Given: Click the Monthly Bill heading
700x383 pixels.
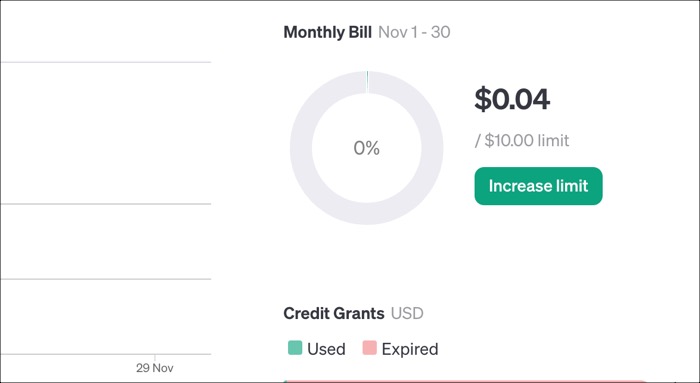Looking at the screenshot, I should pyautogui.click(x=327, y=32).
